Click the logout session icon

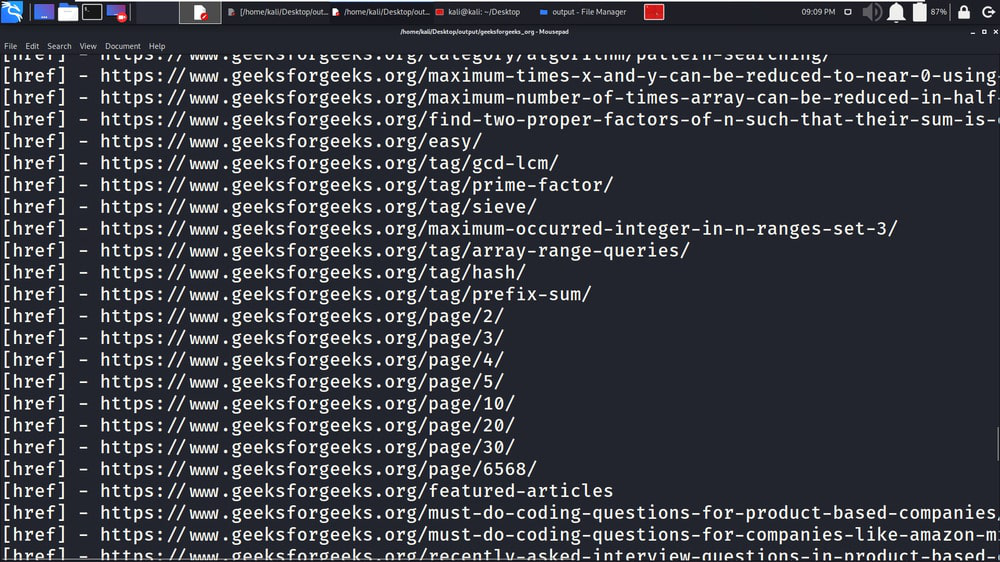(988, 12)
